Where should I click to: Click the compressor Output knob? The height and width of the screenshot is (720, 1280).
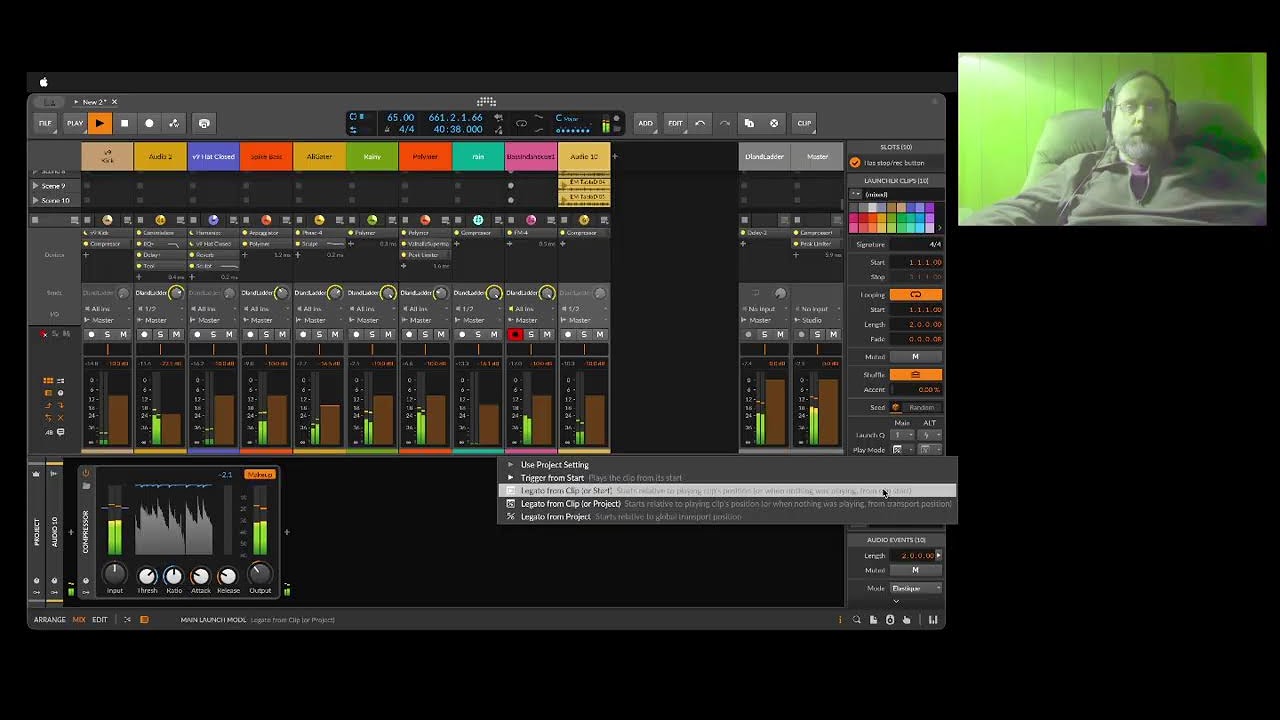coord(260,573)
